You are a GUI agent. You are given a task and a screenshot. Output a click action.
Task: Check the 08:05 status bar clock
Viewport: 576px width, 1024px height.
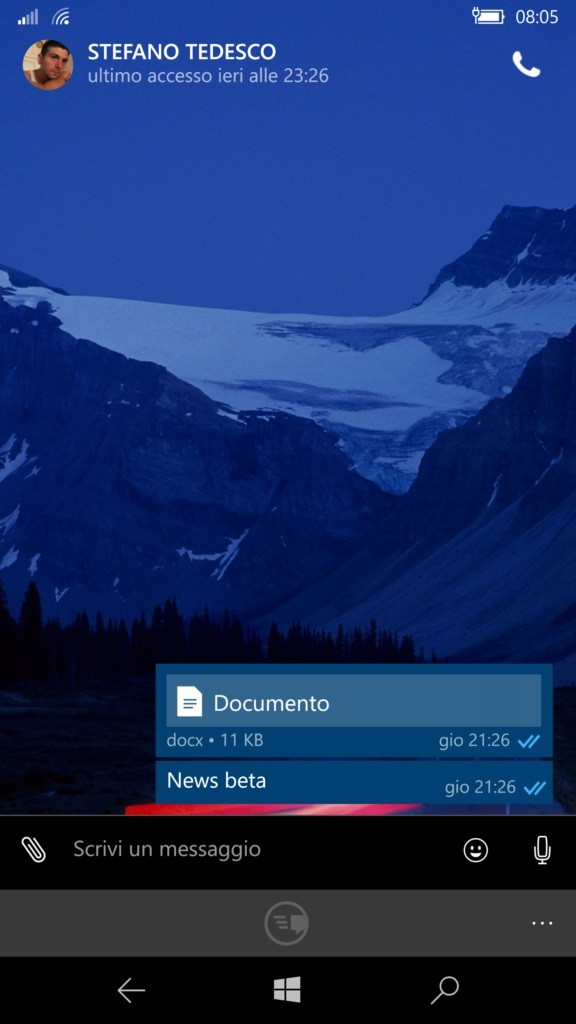pos(537,17)
